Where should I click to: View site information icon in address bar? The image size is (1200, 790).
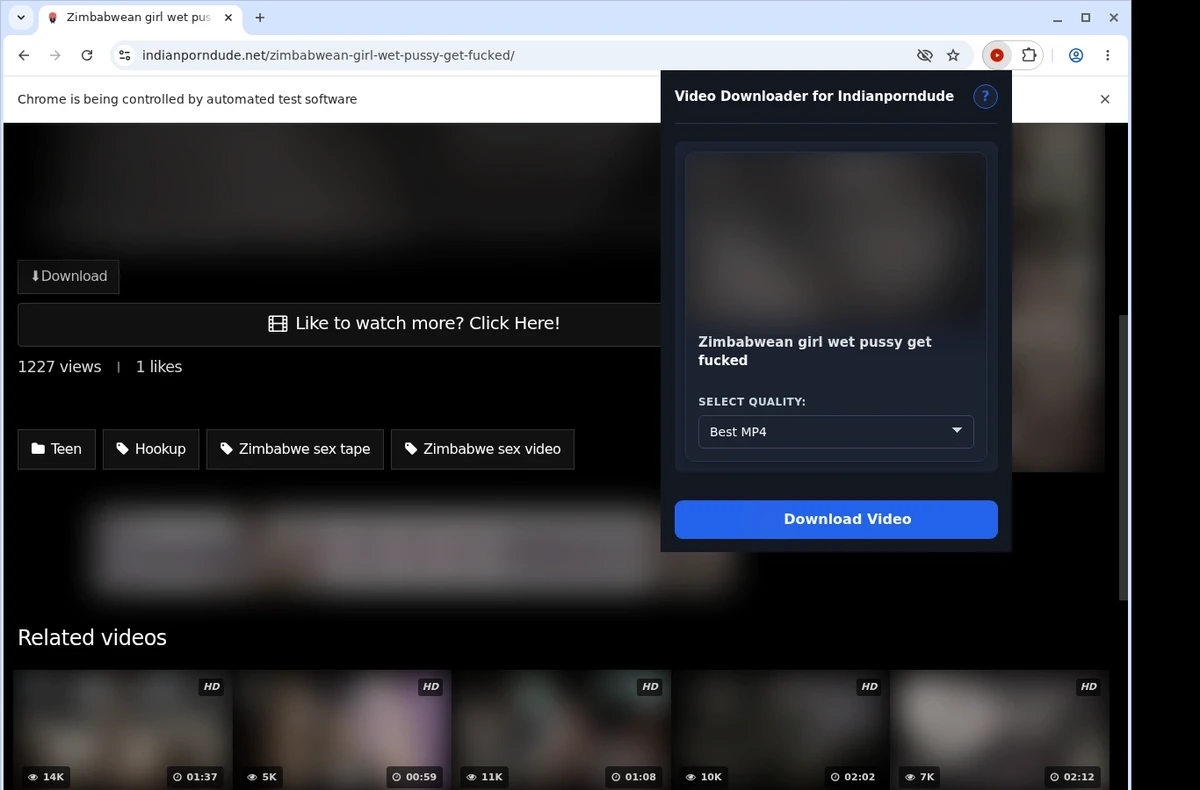(124, 56)
